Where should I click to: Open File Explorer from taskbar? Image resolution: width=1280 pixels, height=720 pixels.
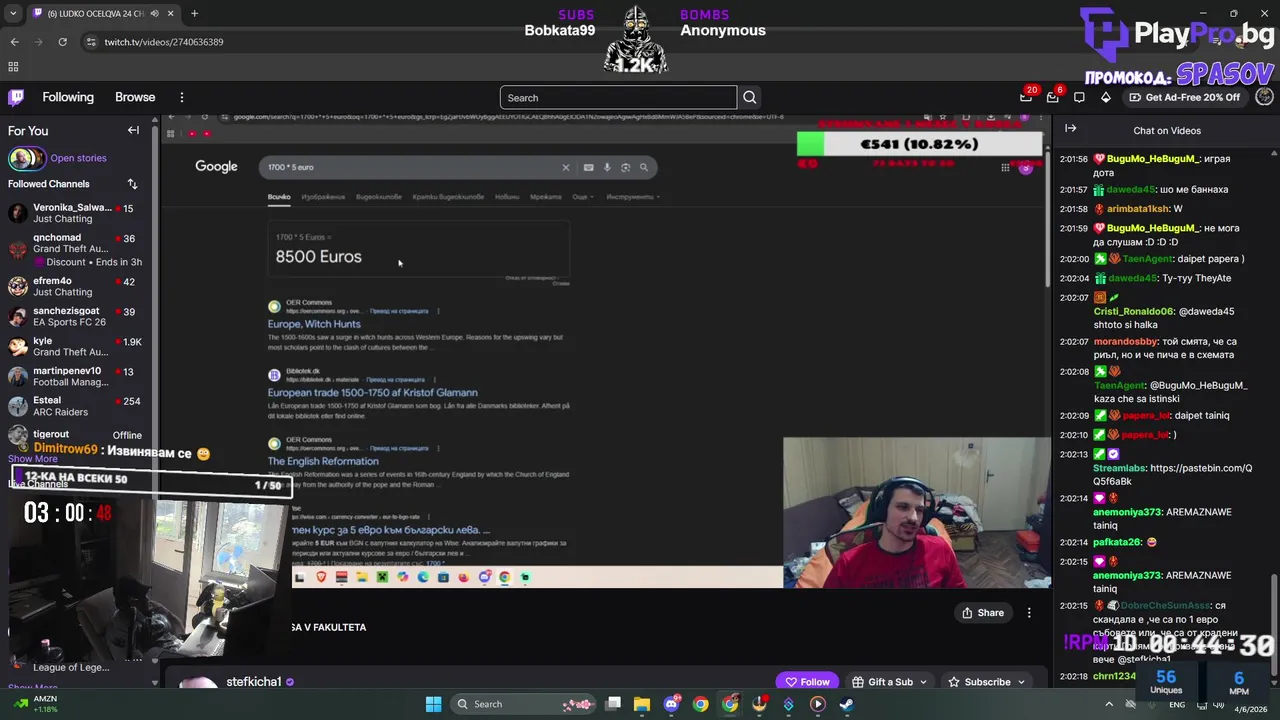click(642, 704)
